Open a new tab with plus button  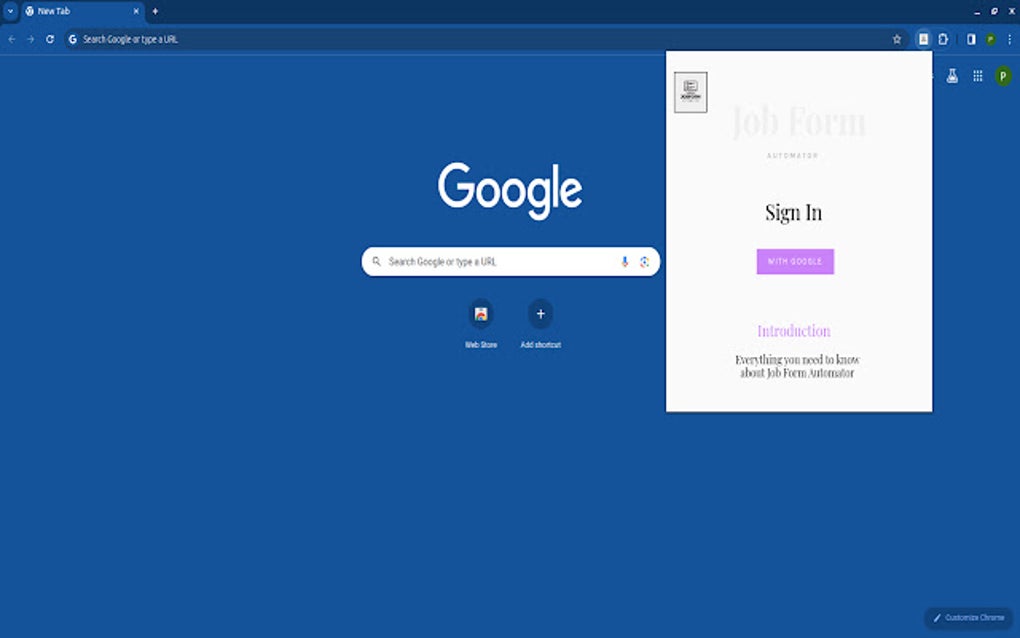[155, 11]
